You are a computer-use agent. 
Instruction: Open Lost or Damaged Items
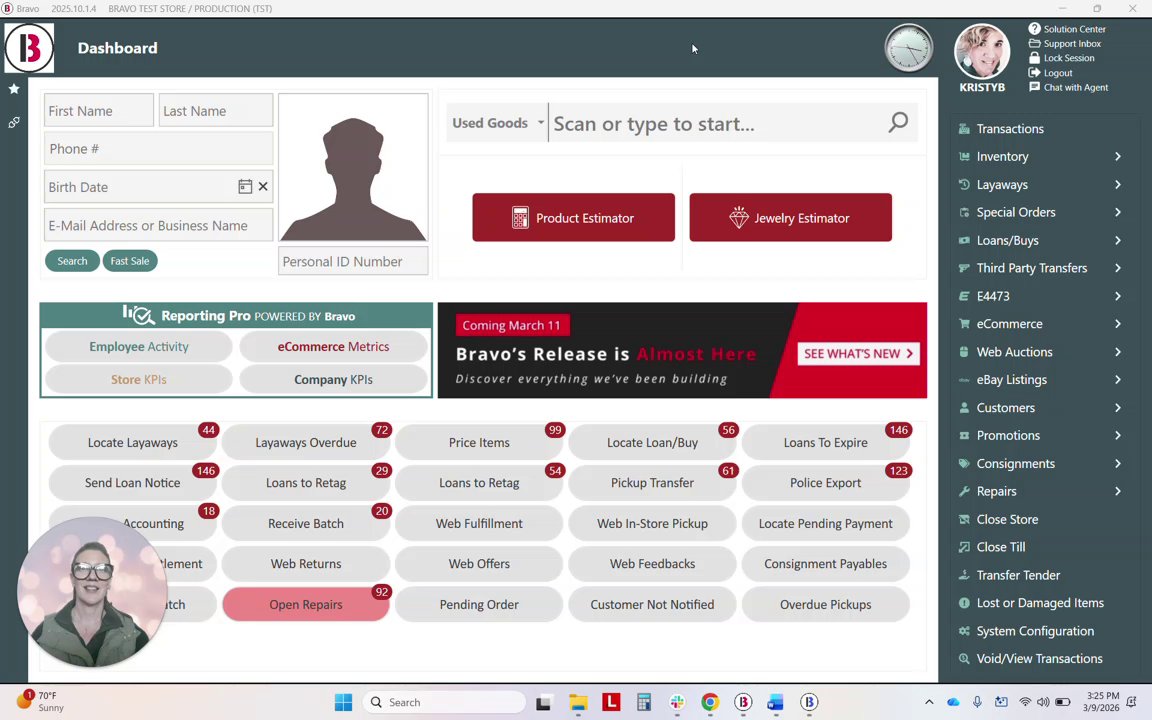1040,603
